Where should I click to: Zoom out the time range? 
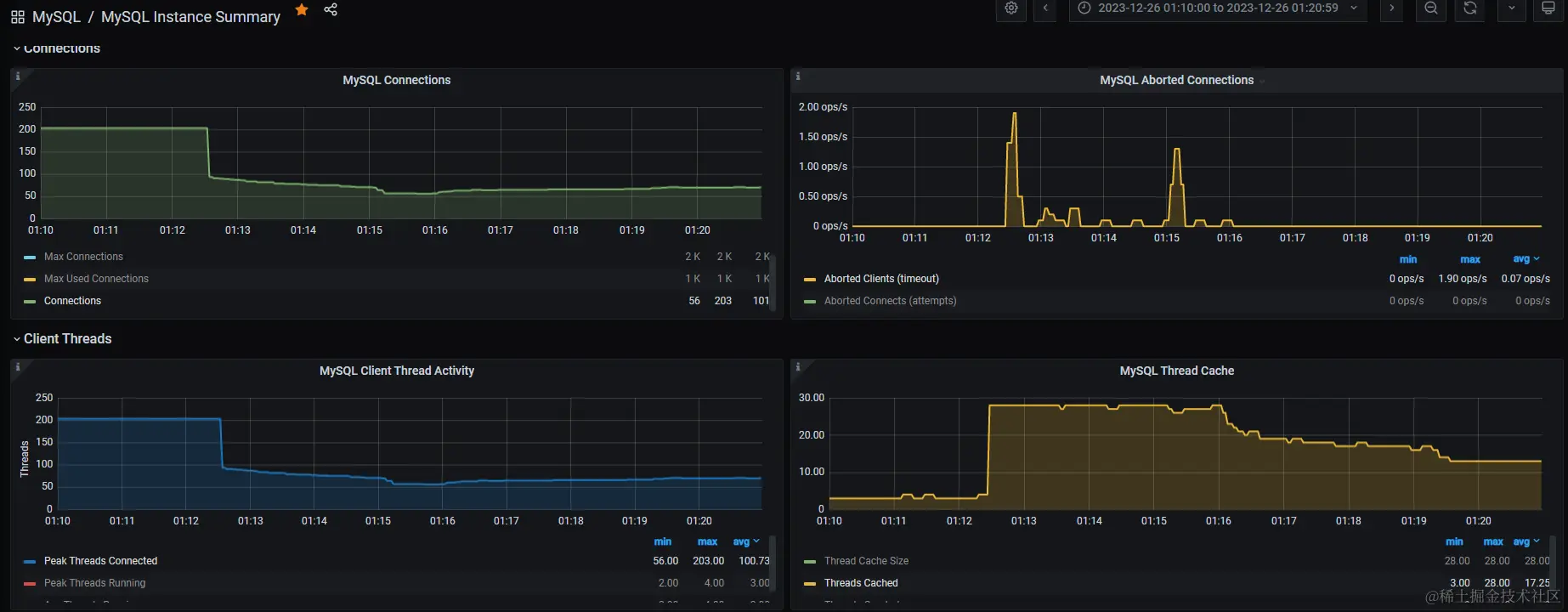(1431, 8)
